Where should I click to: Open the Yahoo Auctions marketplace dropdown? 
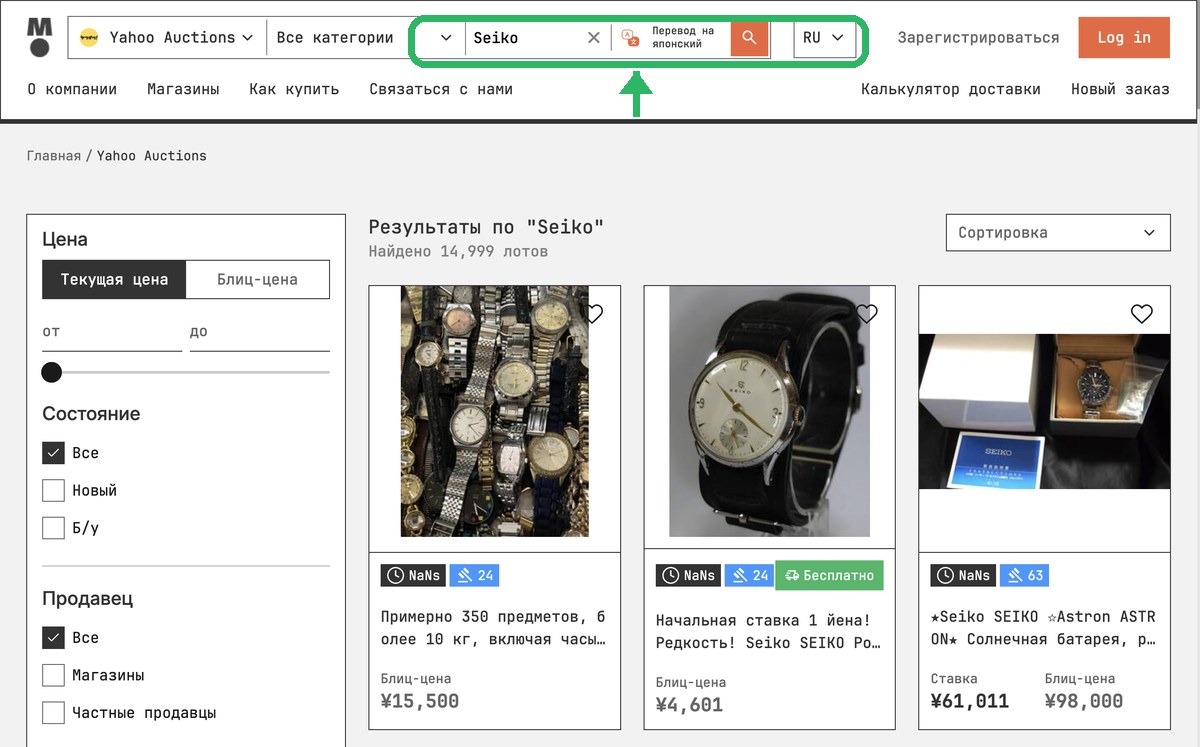click(x=166, y=38)
